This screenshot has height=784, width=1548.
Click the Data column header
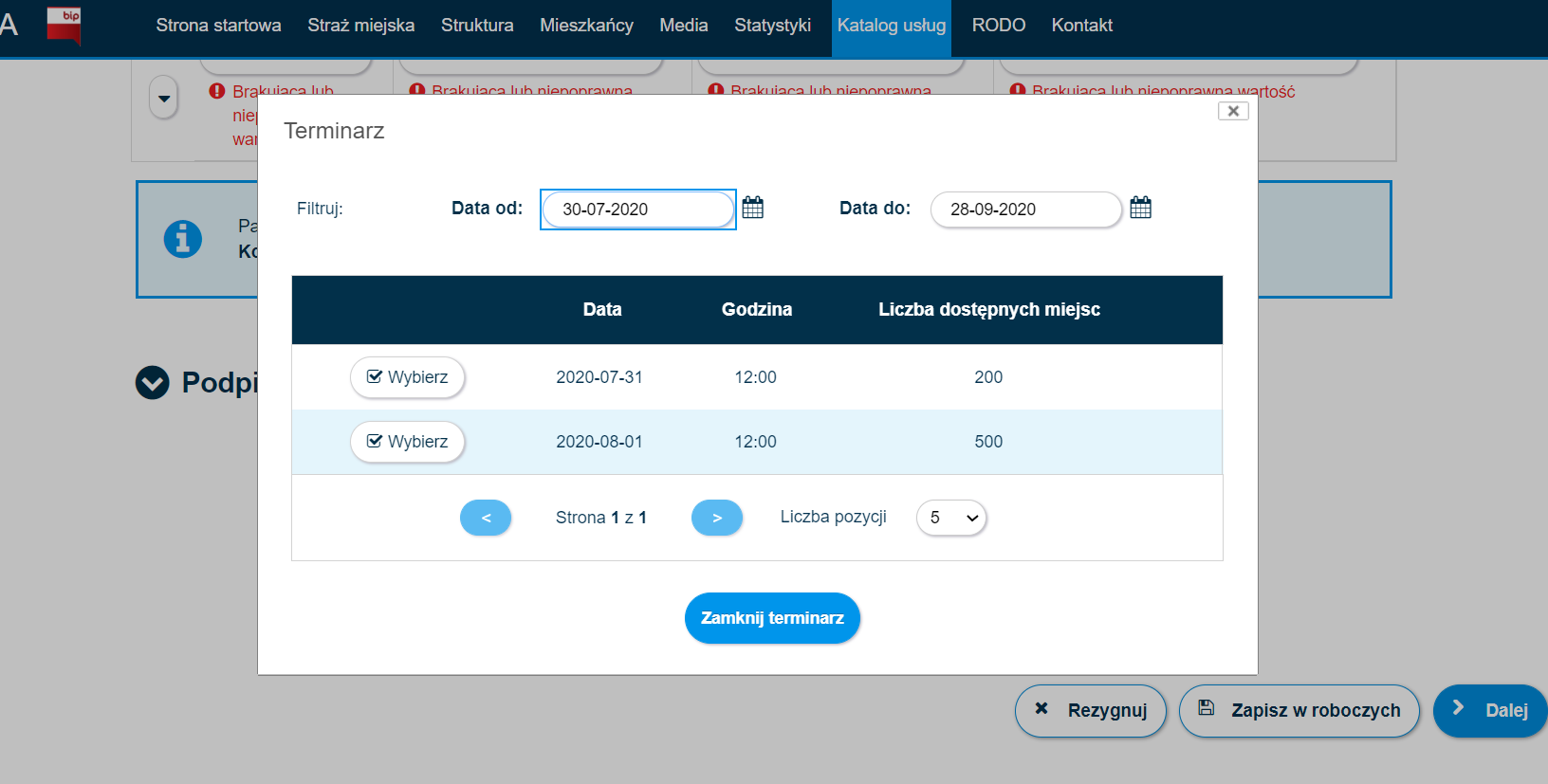point(602,310)
